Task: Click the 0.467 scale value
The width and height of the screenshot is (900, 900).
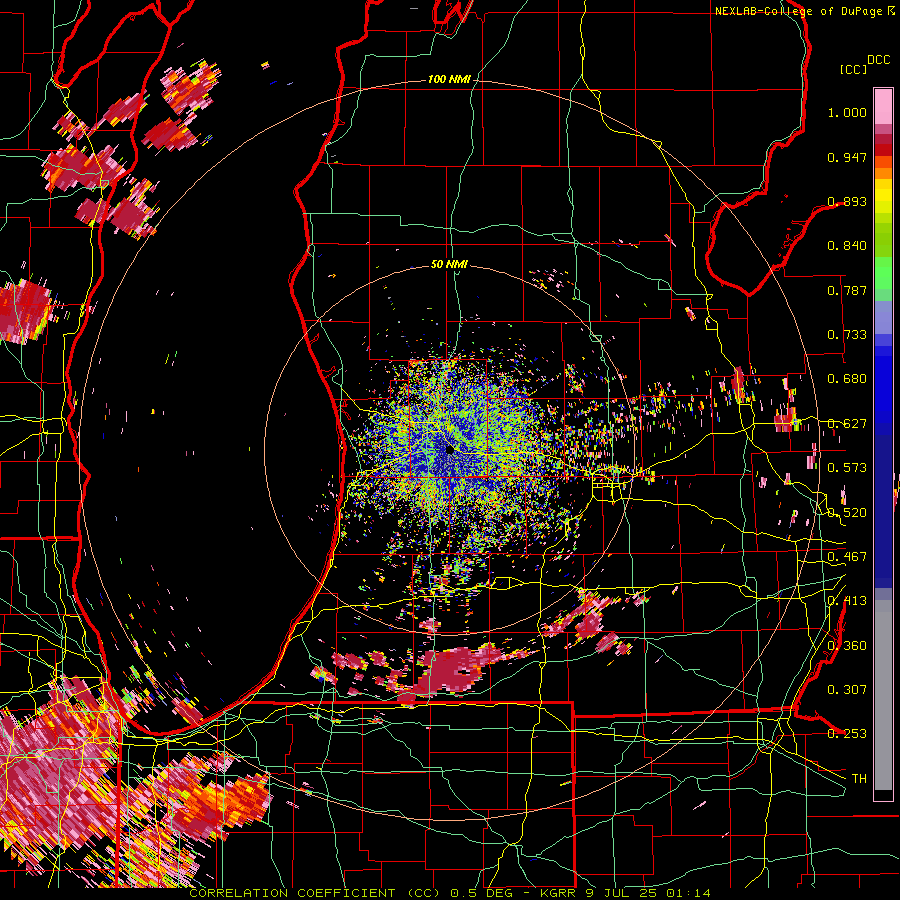Action: coord(847,557)
